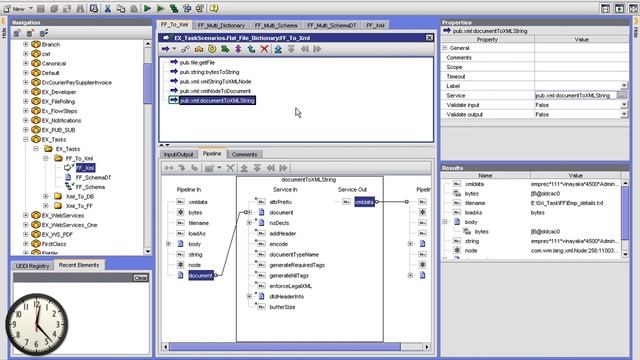Switch to the FF_Xml editor tab
The image size is (640, 360).
(x=375, y=25)
